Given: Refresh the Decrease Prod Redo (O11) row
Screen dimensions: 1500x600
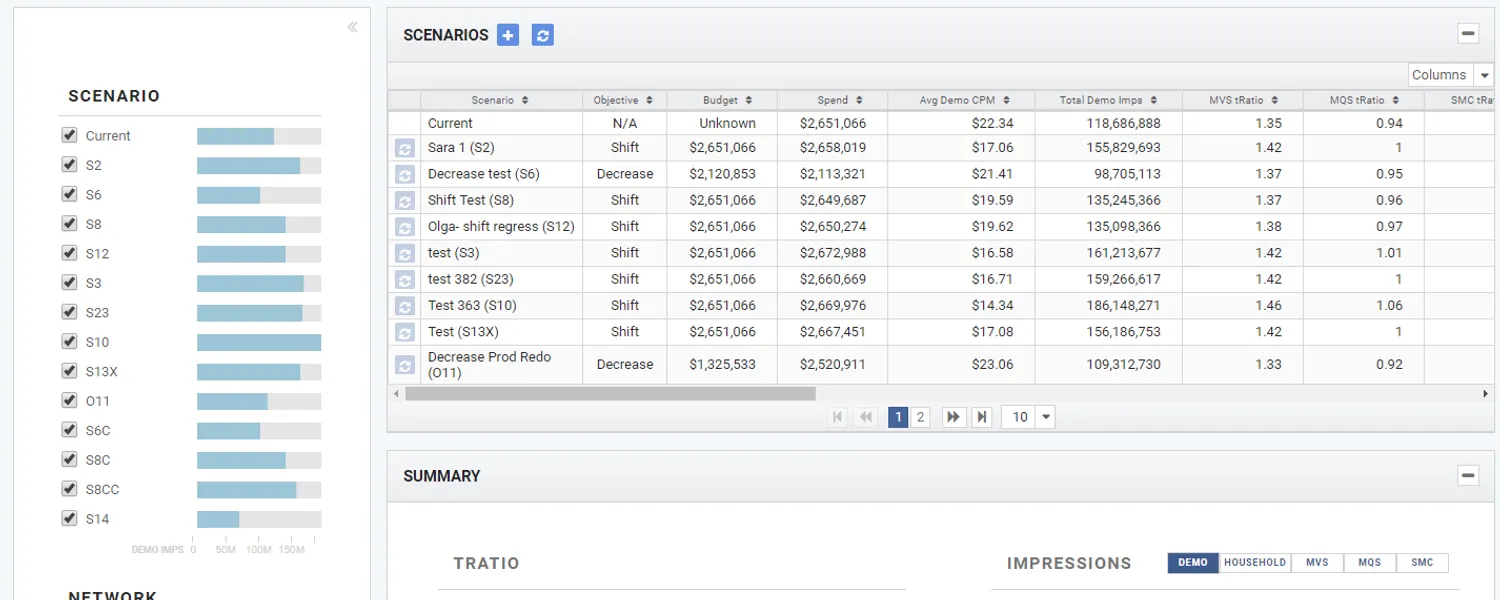Looking at the screenshot, I should click(405, 365).
